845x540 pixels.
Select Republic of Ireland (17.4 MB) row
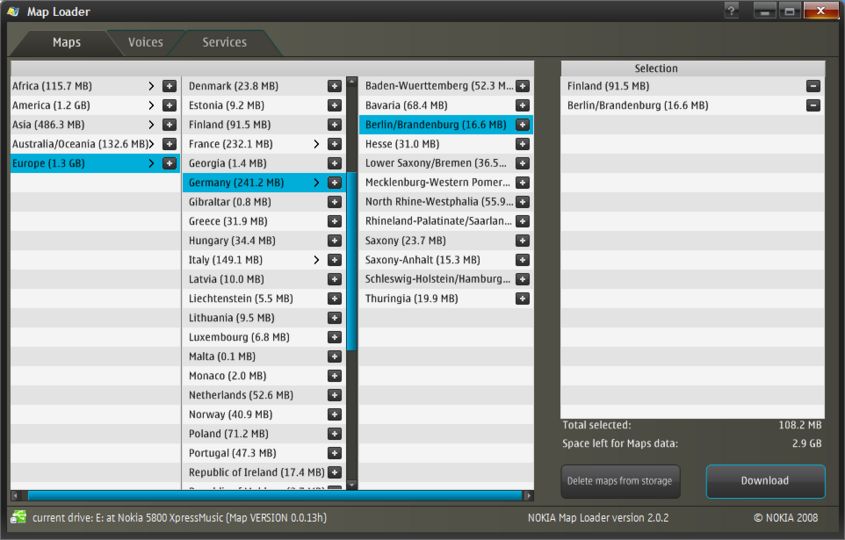[263, 473]
